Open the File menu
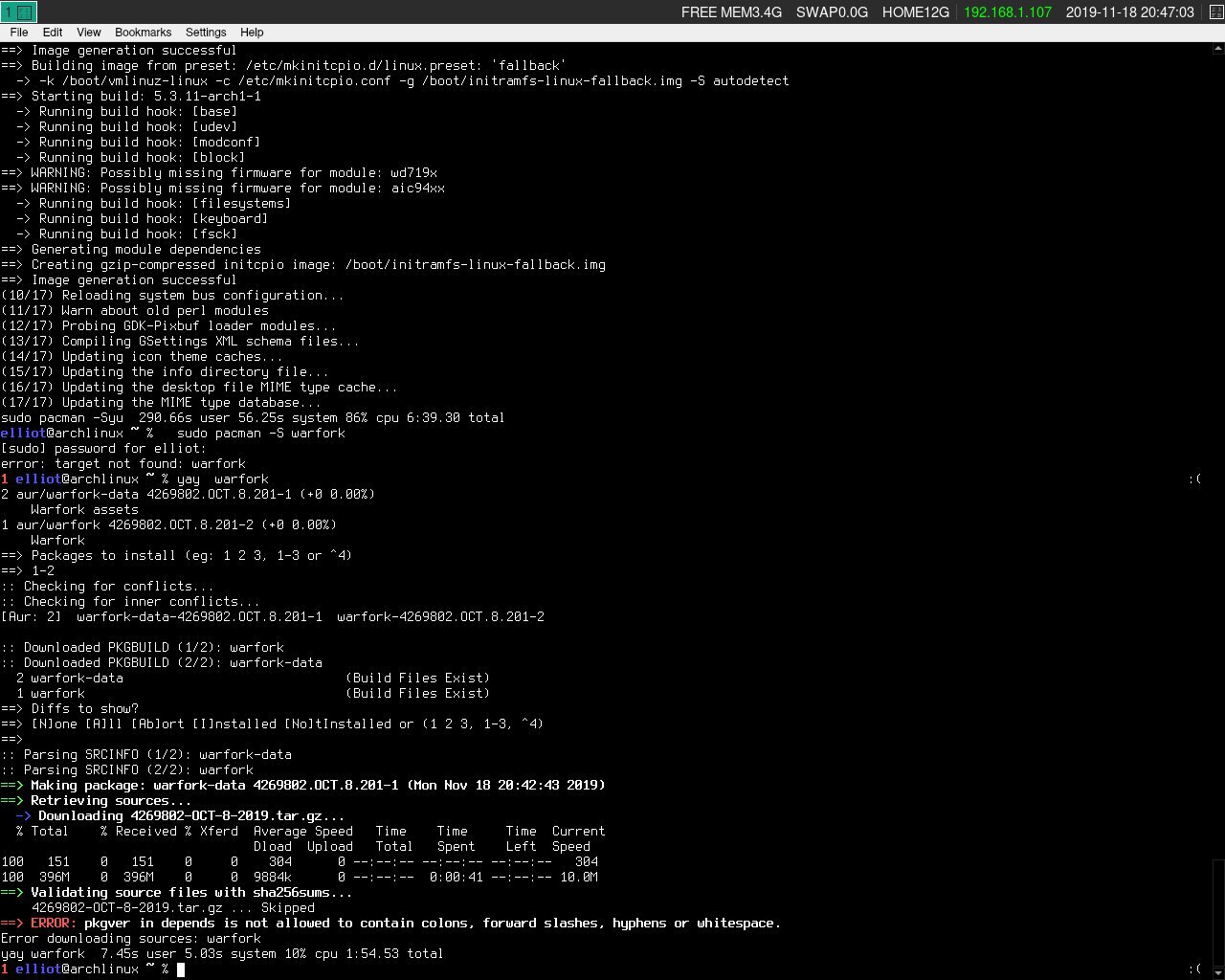The height and width of the screenshot is (980, 1225). point(18,32)
